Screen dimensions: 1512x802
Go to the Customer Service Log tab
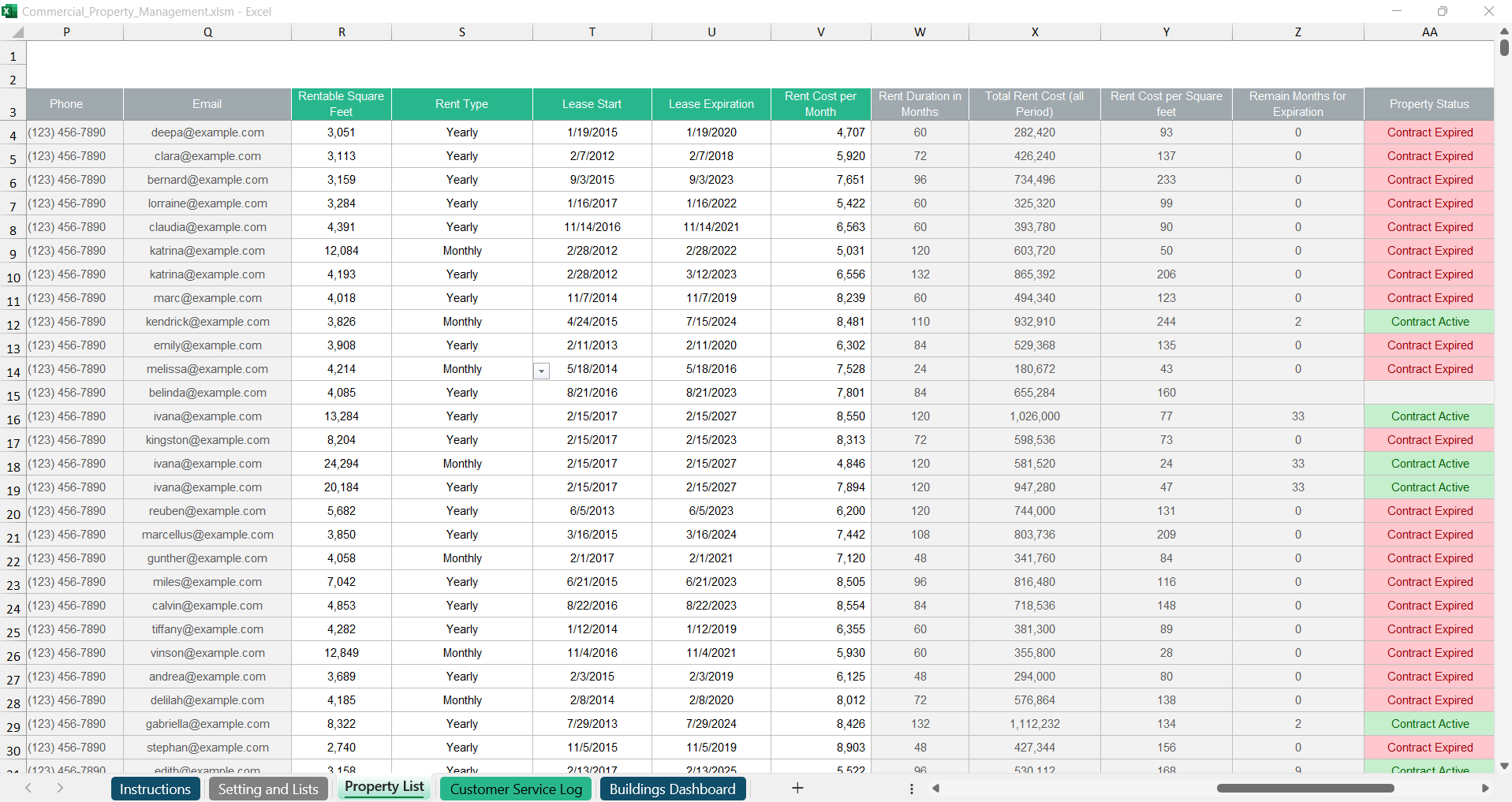(516, 789)
